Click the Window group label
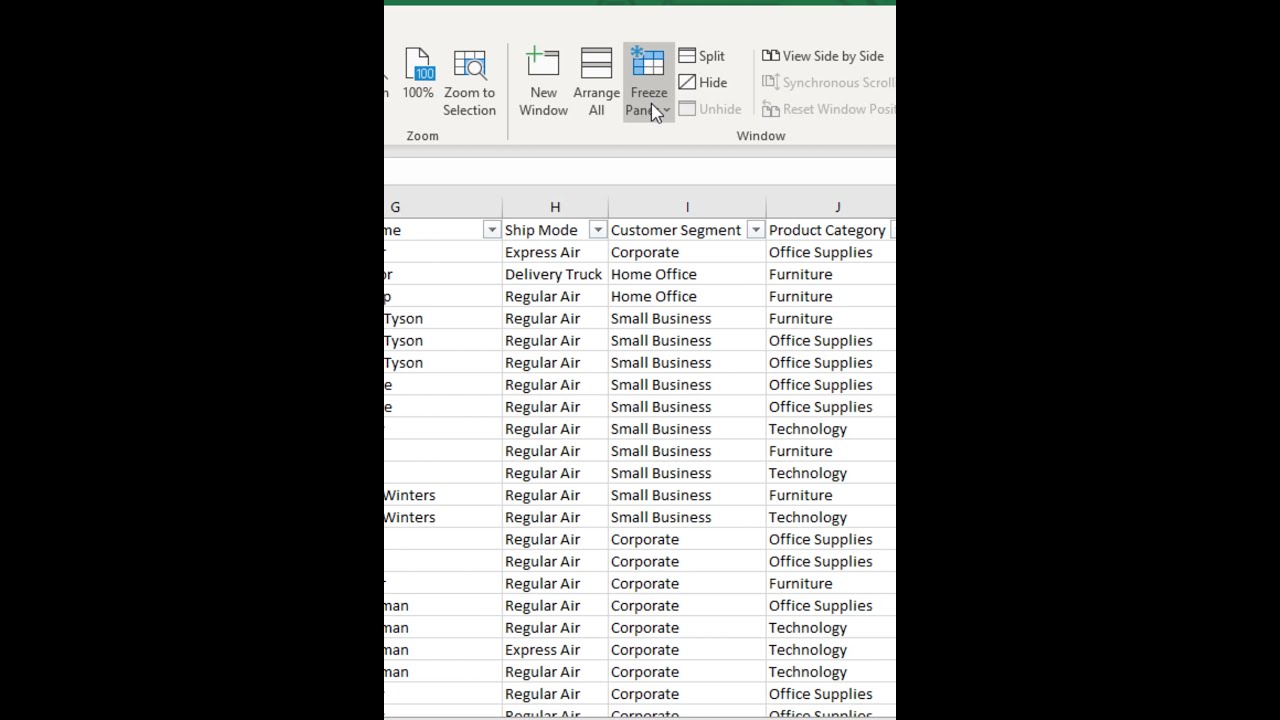The width and height of the screenshot is (1280, 720). [x=761, y=136]
